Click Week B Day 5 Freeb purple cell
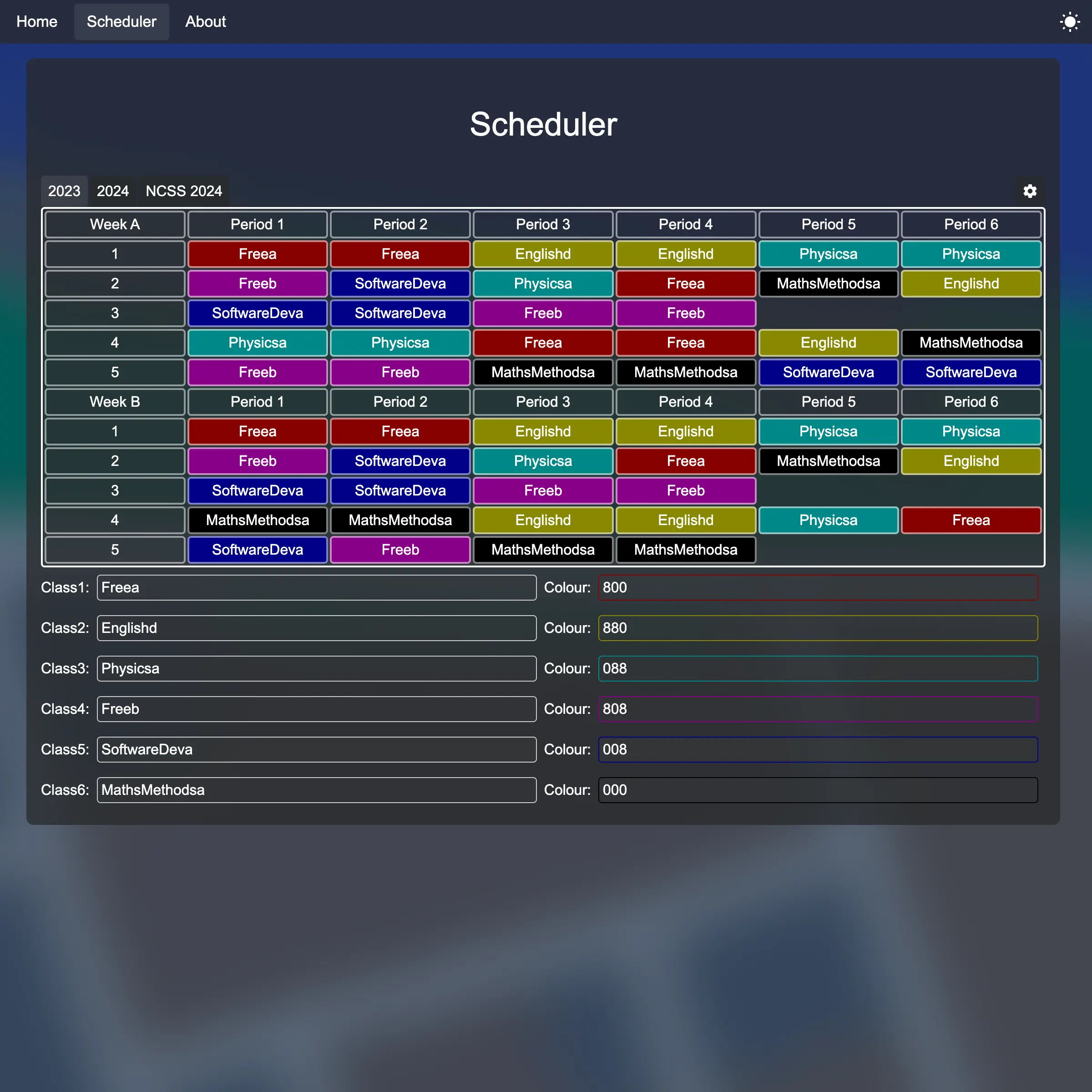1092x1092 pixels. click(x=400, y=549)
